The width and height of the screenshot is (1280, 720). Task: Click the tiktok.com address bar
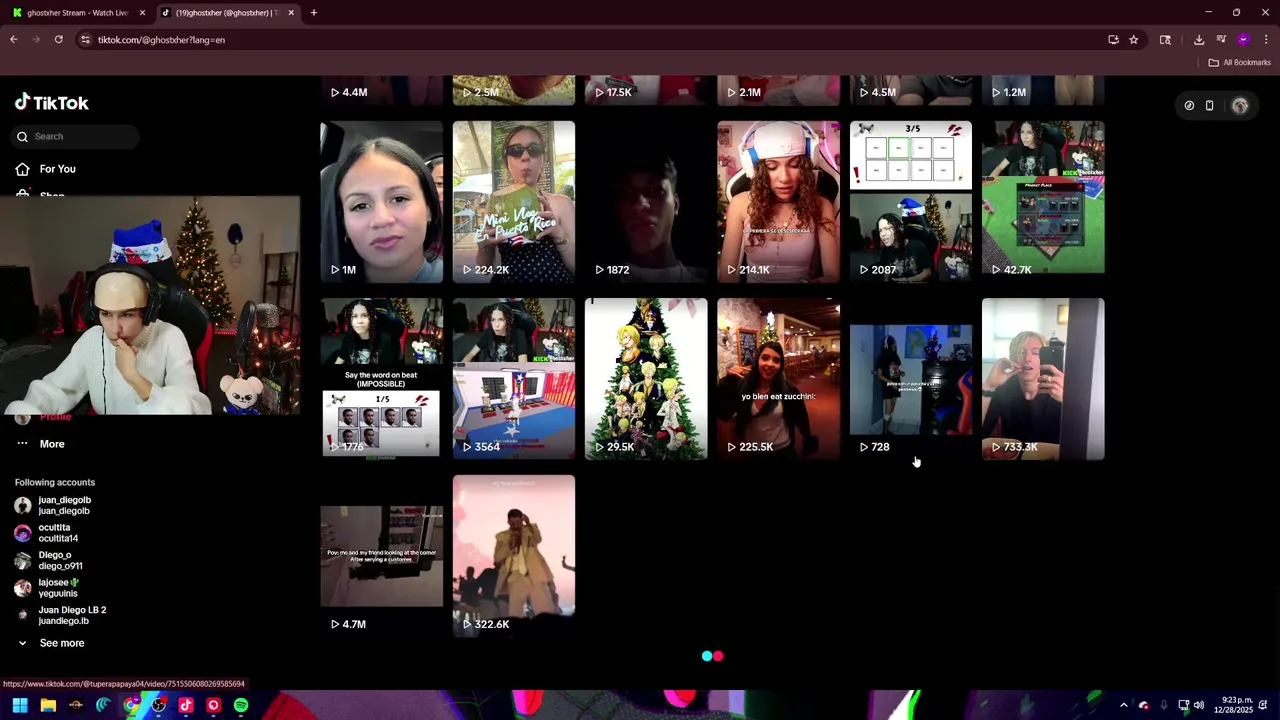tap(590, 40)
